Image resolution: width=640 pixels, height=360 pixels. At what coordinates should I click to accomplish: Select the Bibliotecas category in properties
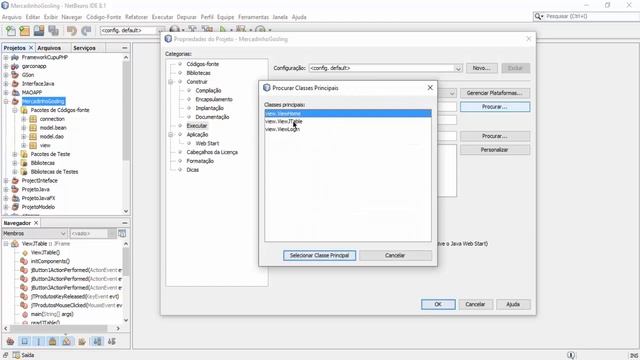[x=198, y=73]
